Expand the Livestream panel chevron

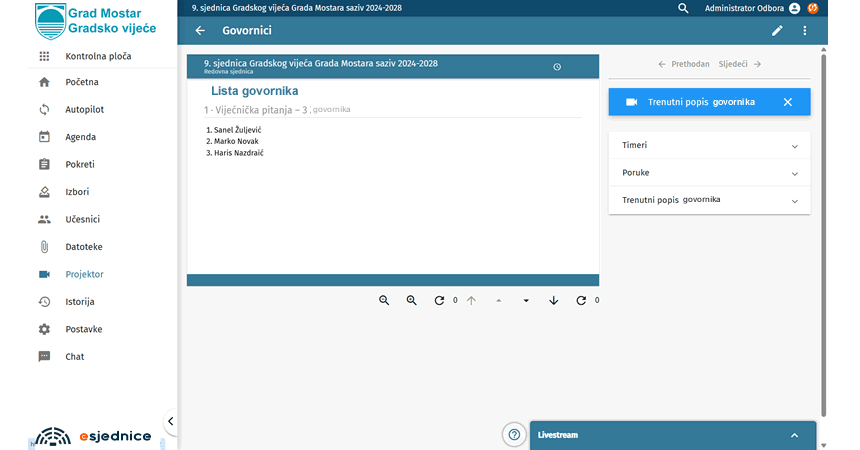(794, 435)
